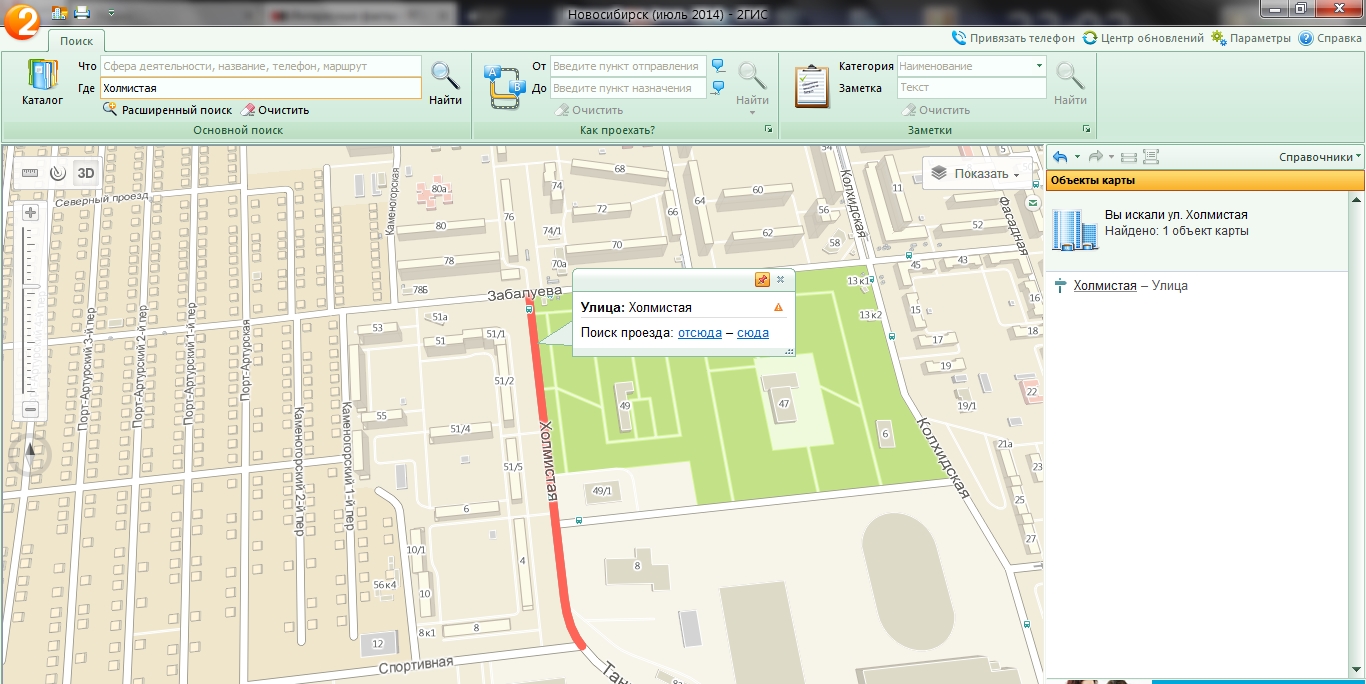Open the Холмистая street result link
Image resolution: width=1366 pixels, height=684 pixels.
click(1105, 286)
